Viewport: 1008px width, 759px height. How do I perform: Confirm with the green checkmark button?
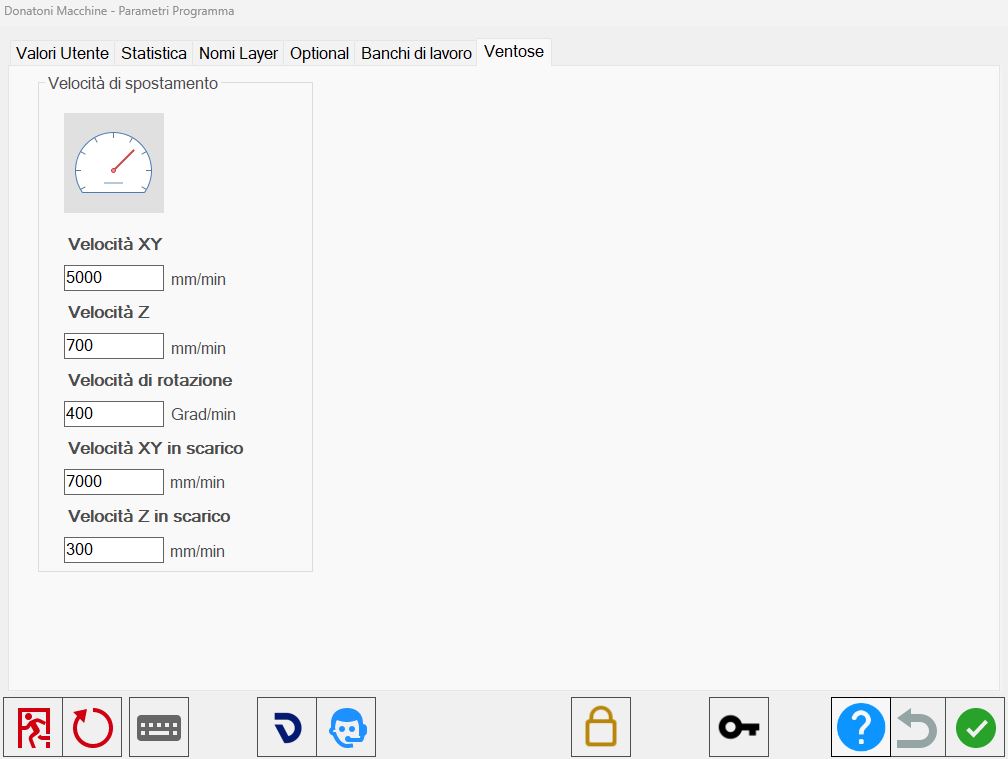point(975,727)
